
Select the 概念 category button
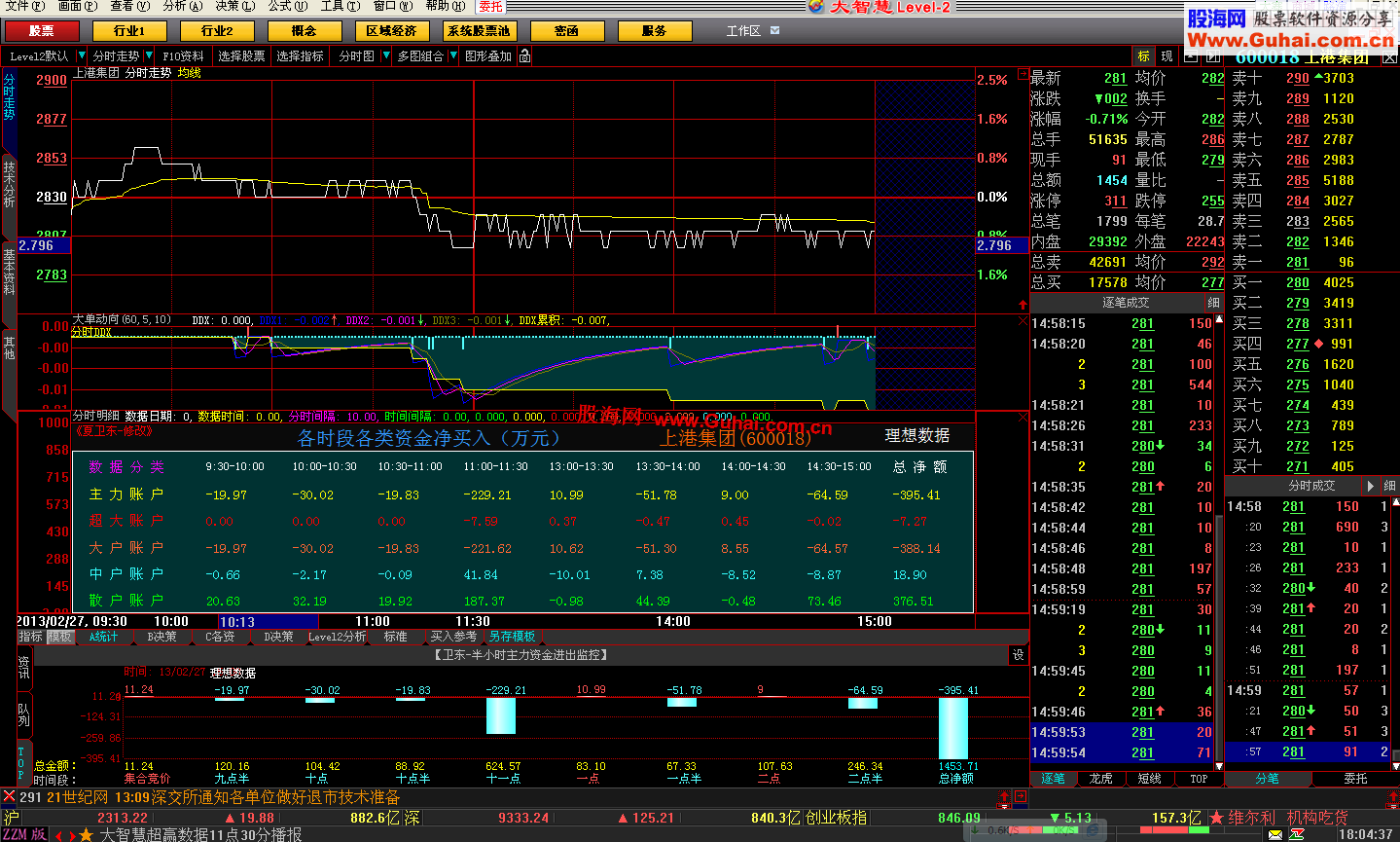[x=305, y=31]
